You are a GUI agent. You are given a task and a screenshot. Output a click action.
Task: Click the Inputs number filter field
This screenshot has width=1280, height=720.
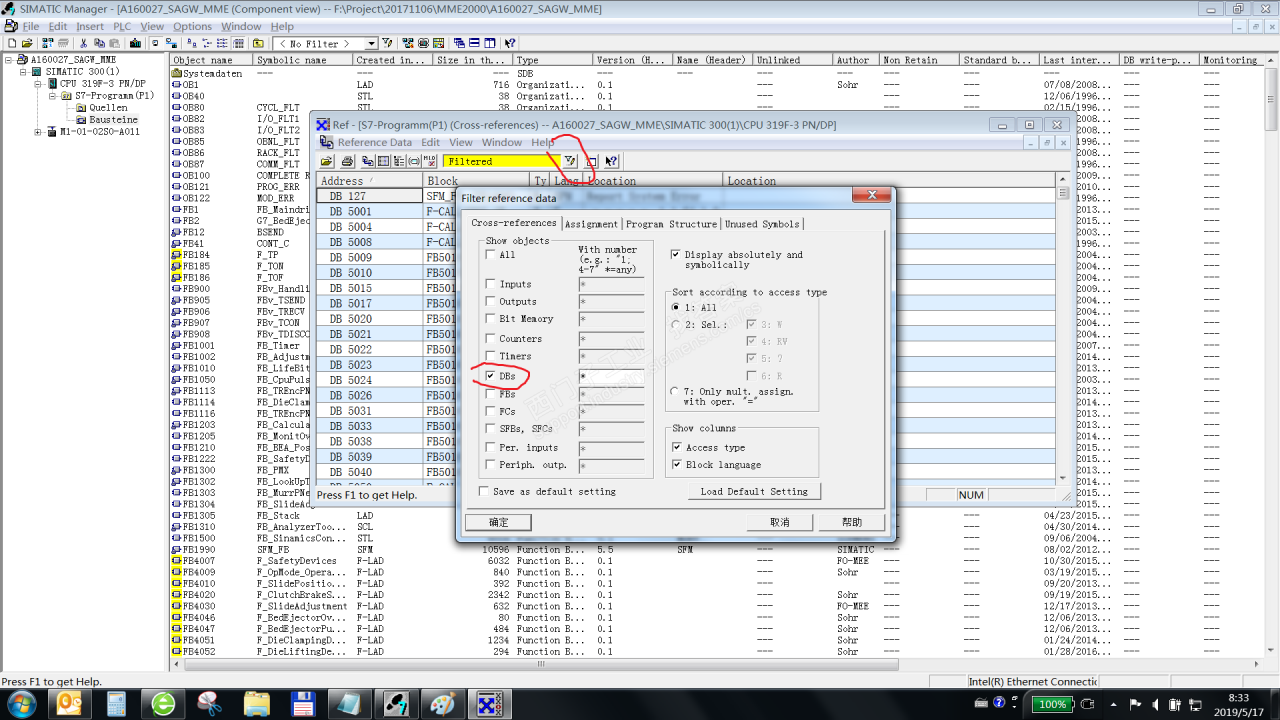point(611,284)
